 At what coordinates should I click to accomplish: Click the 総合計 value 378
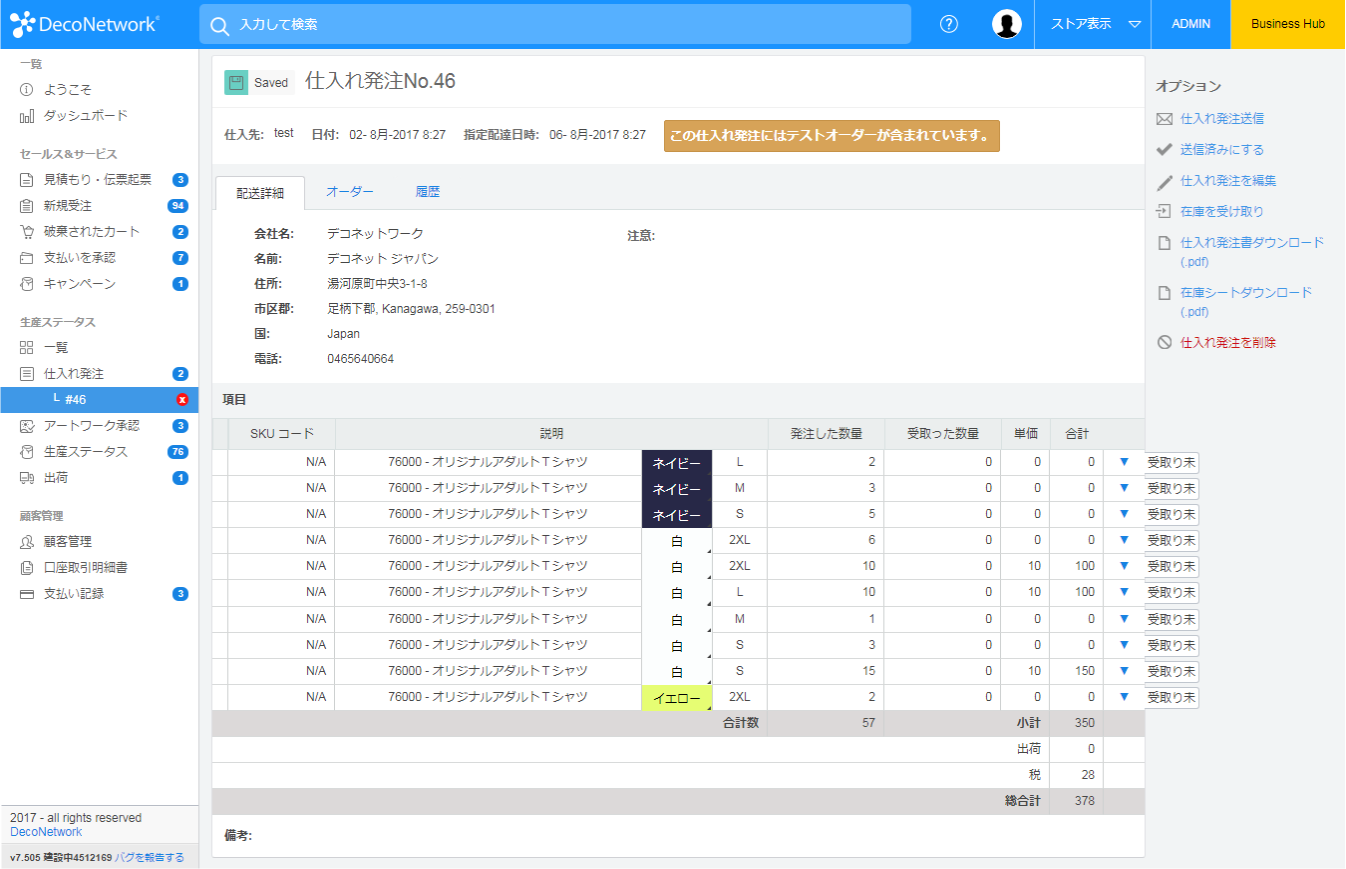click(x=1084, y=801)
